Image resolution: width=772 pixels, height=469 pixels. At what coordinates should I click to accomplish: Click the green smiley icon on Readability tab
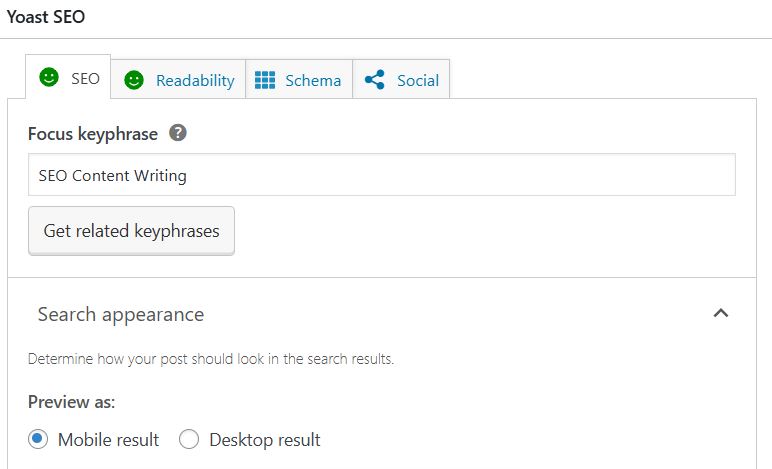(133, 80)
